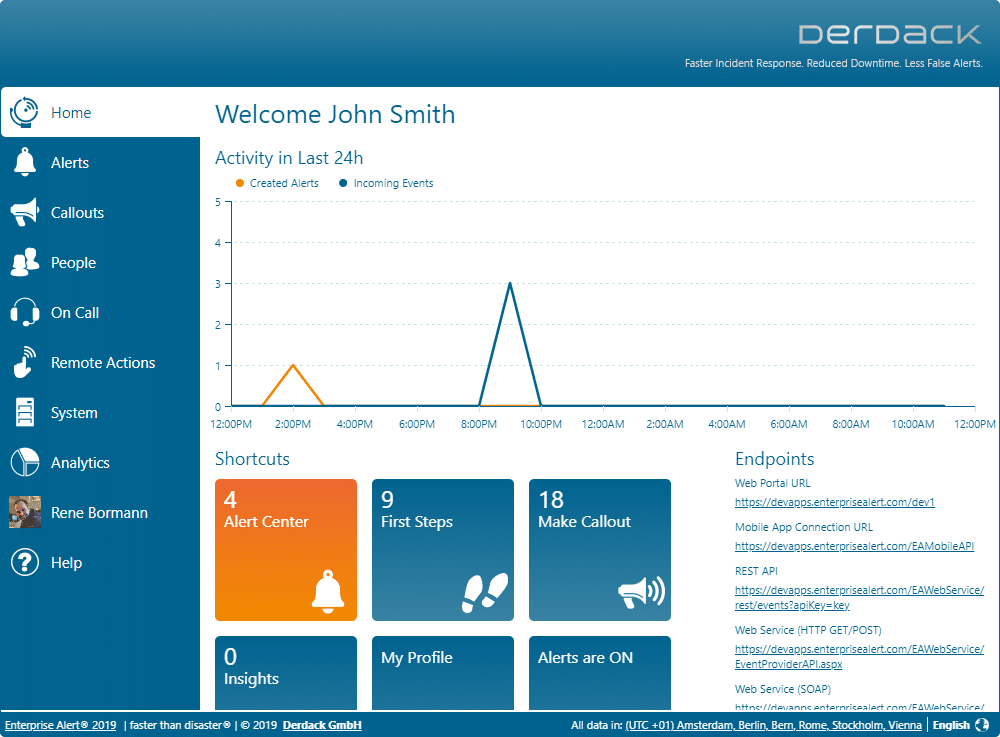This screenshot has width=1000, height=737.
Task: Change the UTC +01 timezone setting
Action: [x=773, y=725]
